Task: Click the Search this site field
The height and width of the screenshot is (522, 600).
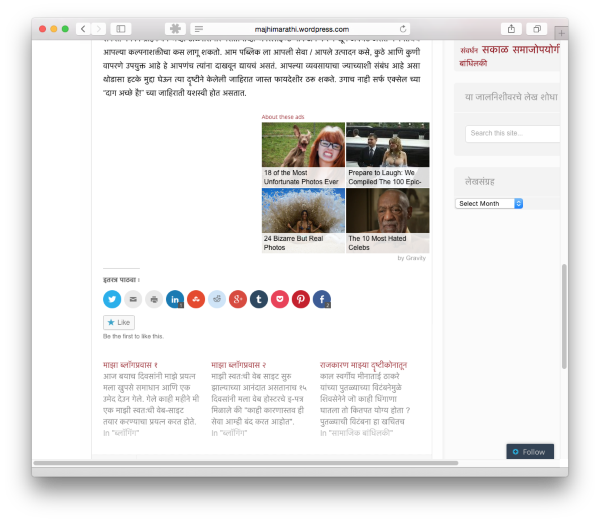Action: pyautogui.click(x=513, y=134)
